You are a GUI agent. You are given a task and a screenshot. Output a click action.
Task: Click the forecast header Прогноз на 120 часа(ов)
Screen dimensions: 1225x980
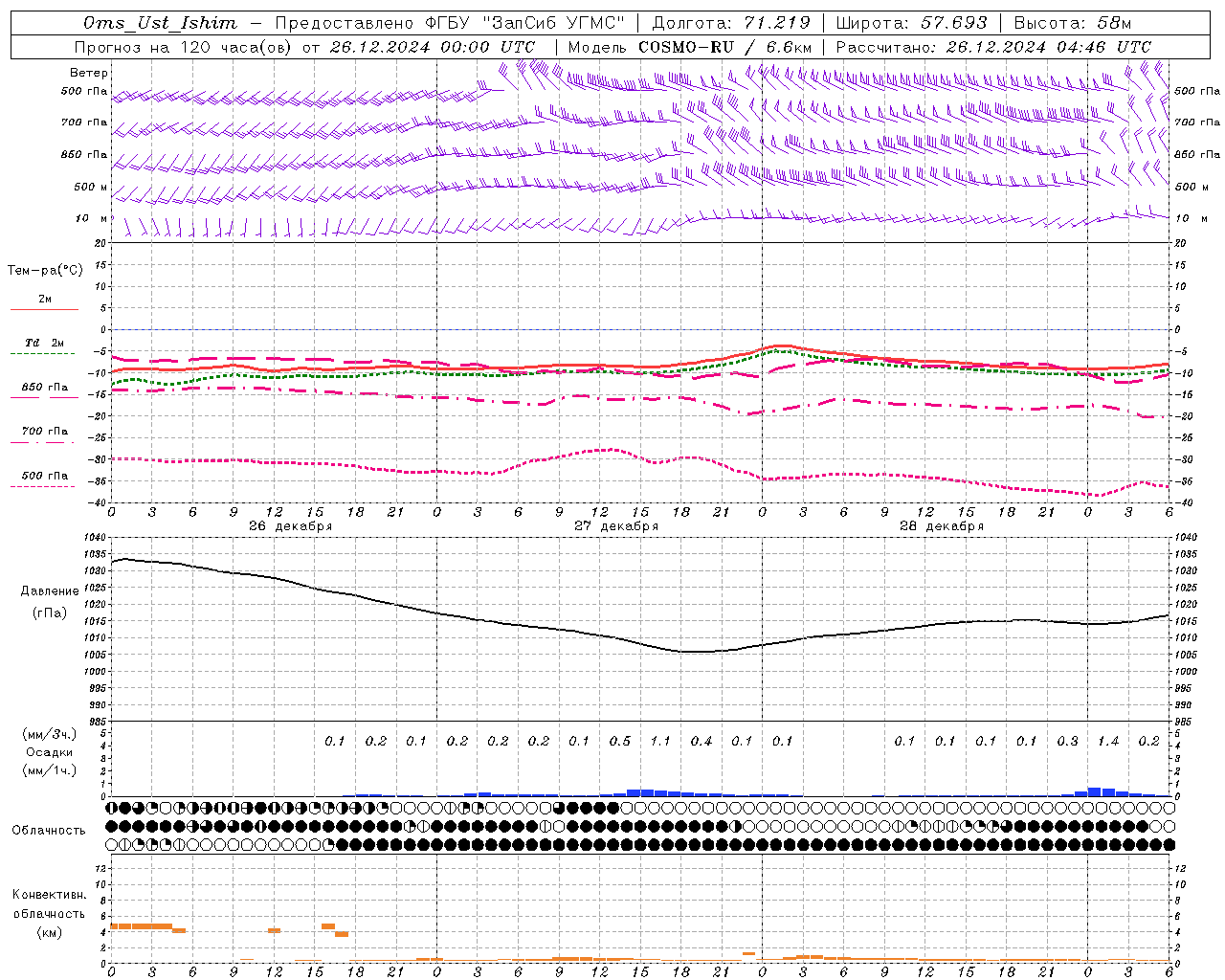point(184,47)
